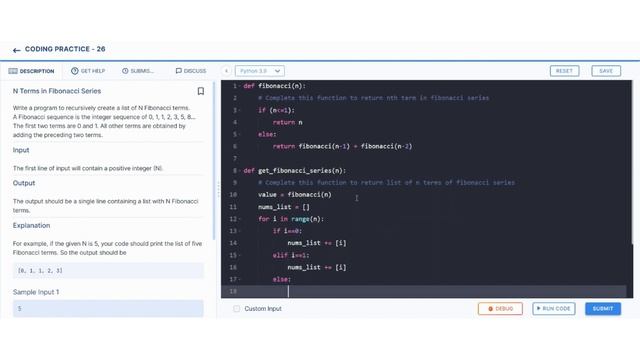This screenshot has width=640, height=360.
Task: Go back using the left arrow icon
Action: tap(16, 50)
